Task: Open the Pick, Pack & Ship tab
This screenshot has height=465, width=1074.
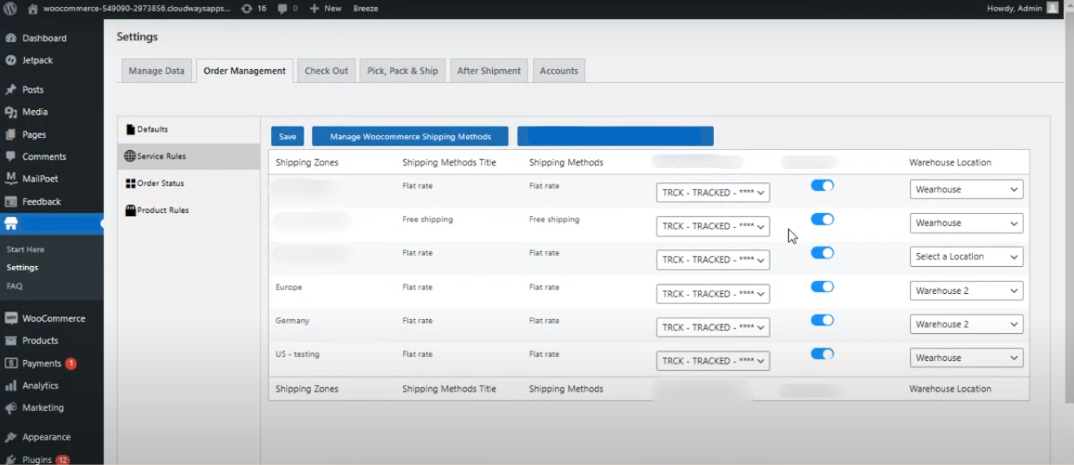Action: coord(402,71)
